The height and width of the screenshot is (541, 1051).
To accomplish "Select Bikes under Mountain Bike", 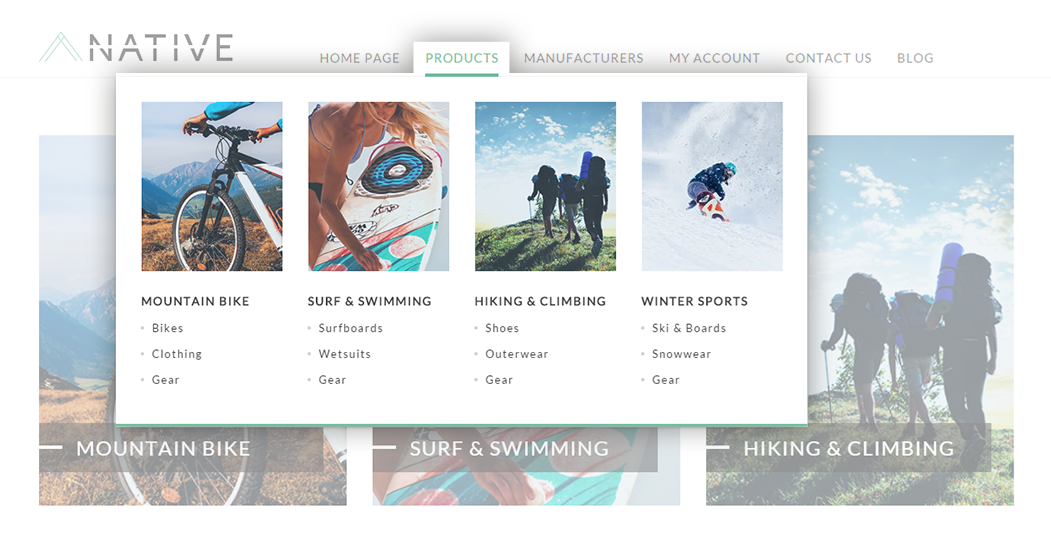I will [x=168, y=328].
